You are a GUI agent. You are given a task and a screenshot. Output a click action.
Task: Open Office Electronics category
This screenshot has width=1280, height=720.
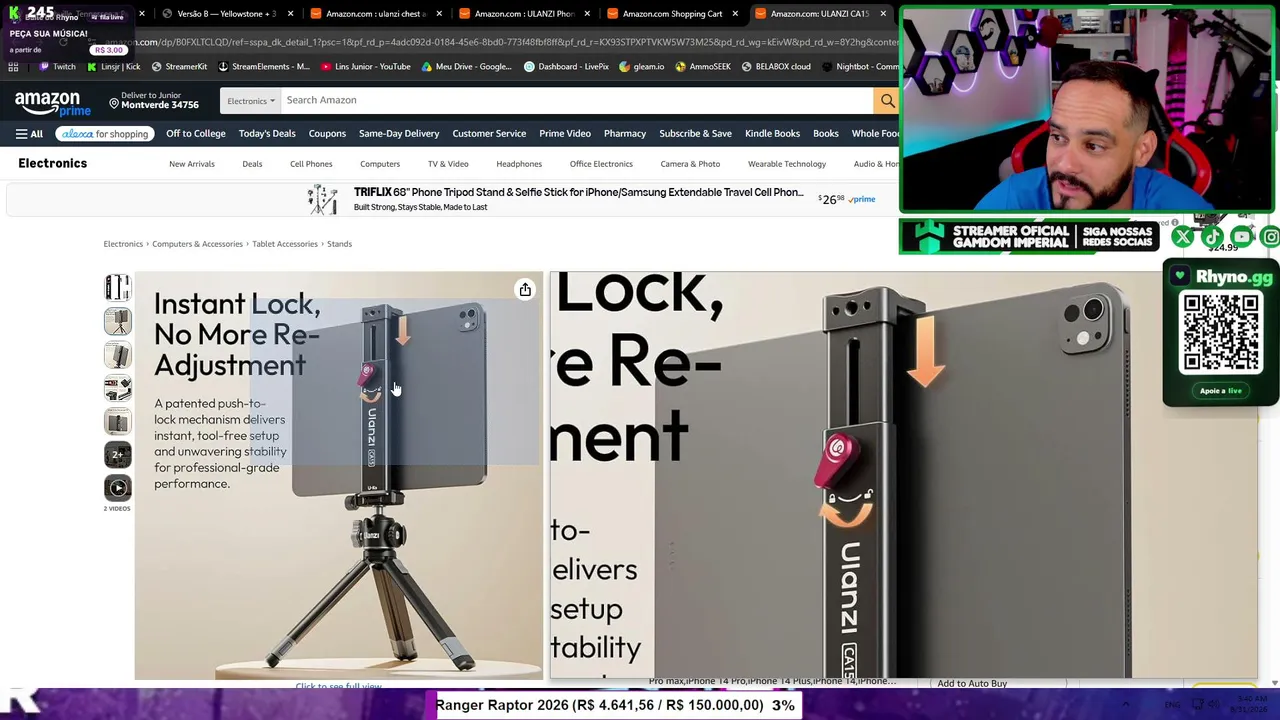[x=601, y=164]
